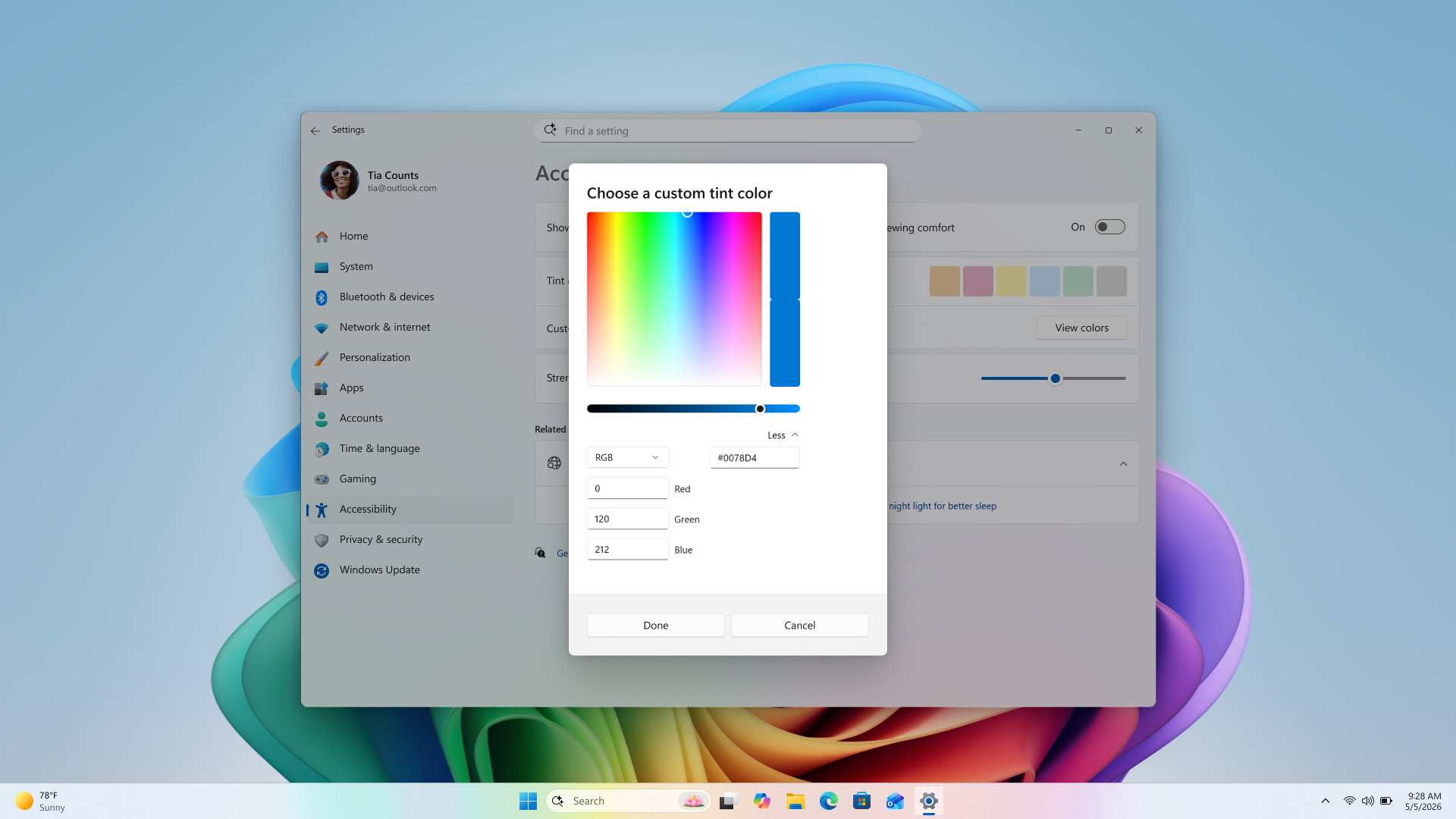Click the Find a setting search box
Viewport: 1456px width, 819px height.
(x=727, y=130)
